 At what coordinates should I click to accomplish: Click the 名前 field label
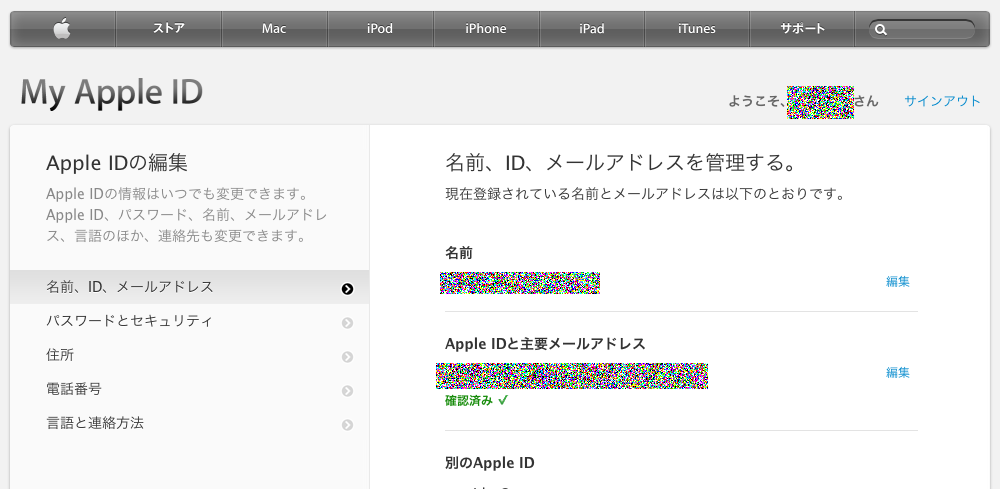click(459, 253)
